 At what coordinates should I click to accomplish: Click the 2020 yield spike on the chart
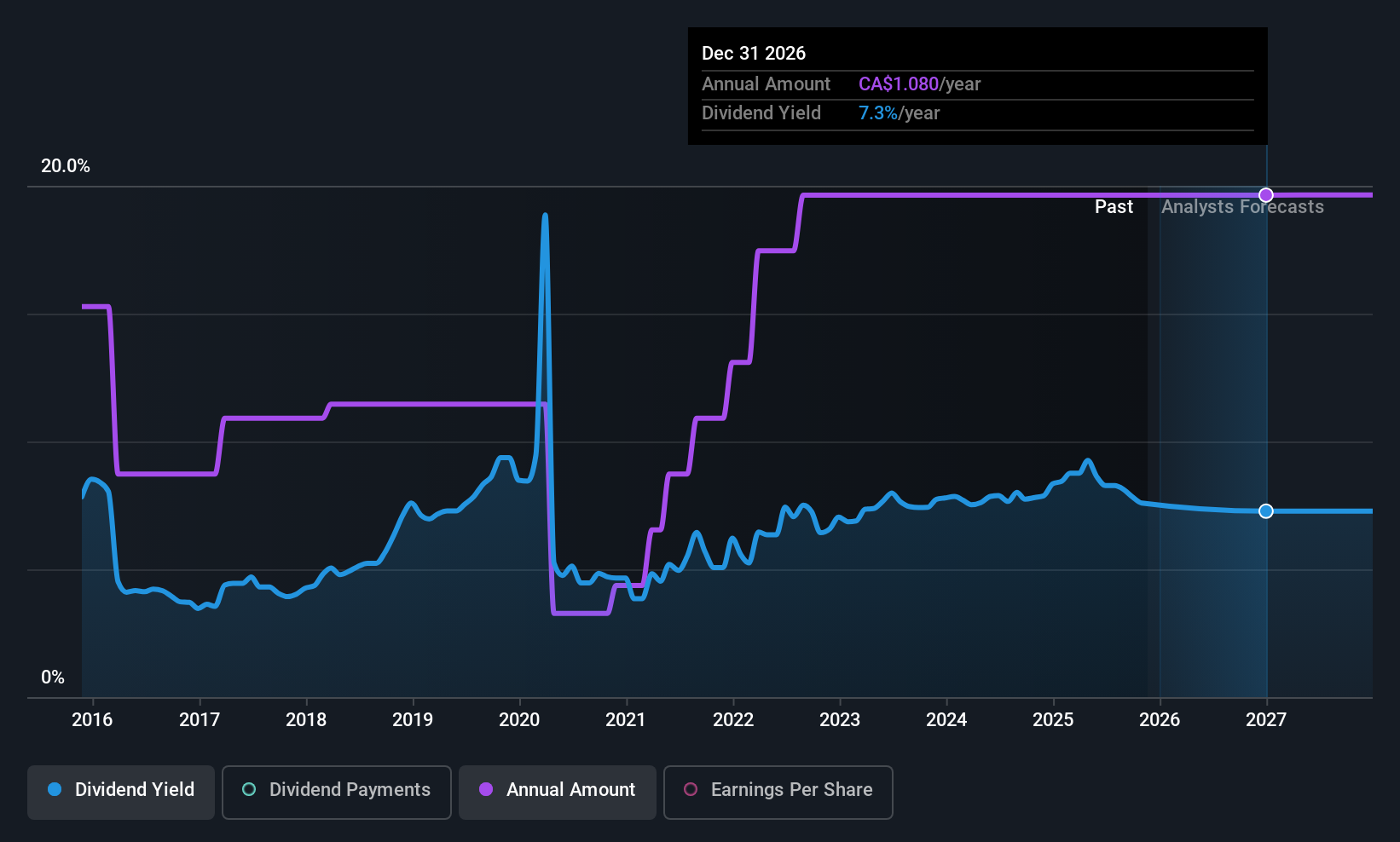tap(545, 216)
